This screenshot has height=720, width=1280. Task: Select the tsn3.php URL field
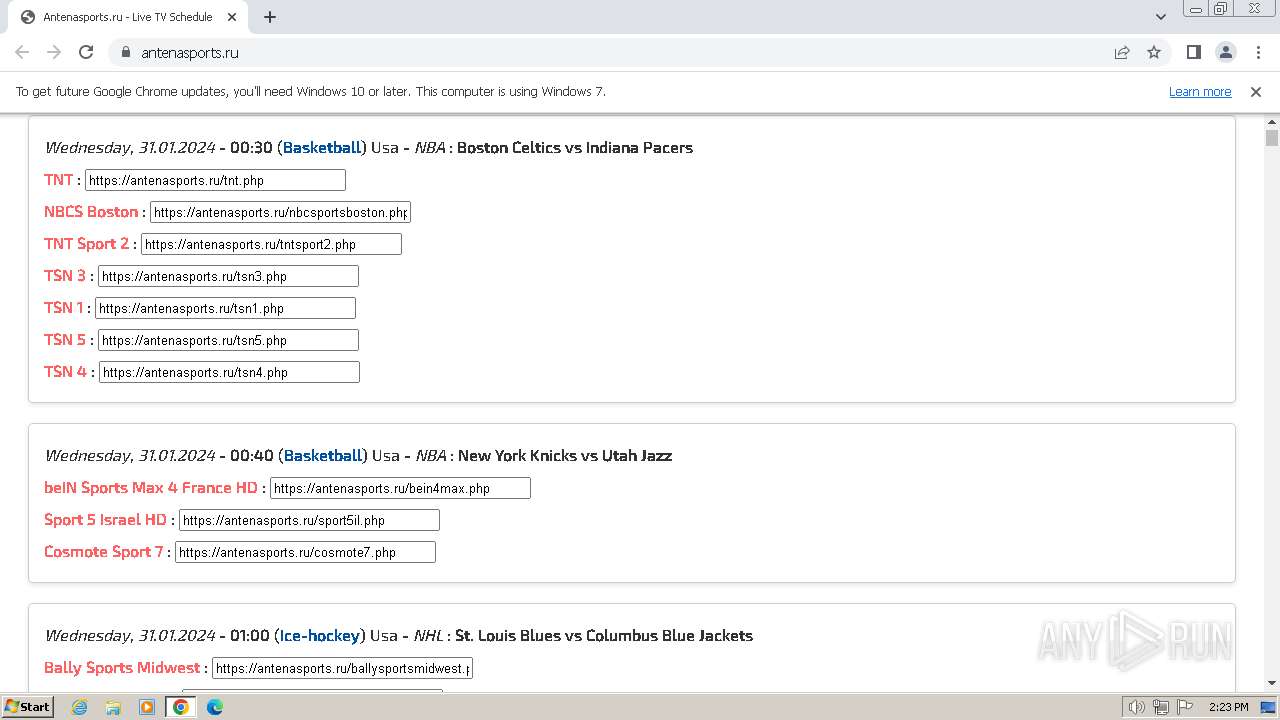[228, 276]
